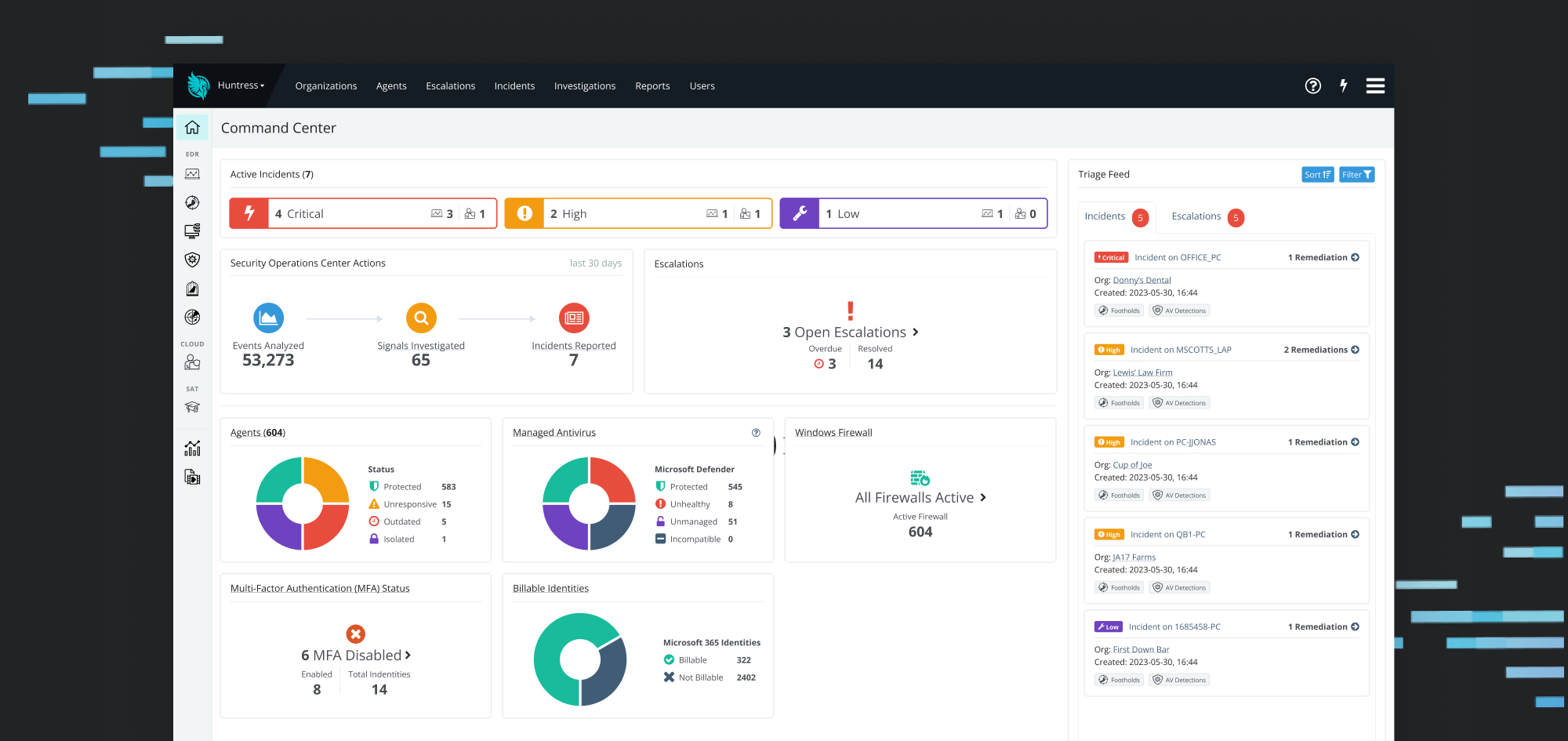Open Security Awareness Training graduation cap icon
This screenshot has height=741, width=1568.
(192, 407)
